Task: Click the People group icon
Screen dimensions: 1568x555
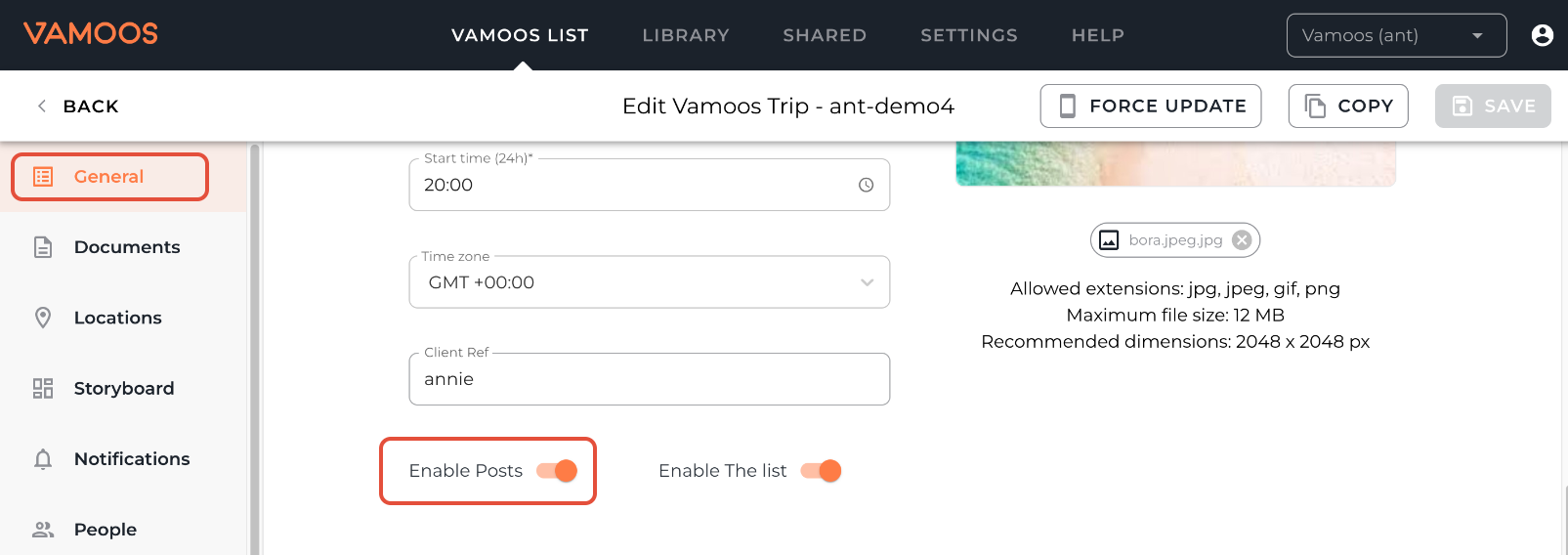Action: coord(43,530)
